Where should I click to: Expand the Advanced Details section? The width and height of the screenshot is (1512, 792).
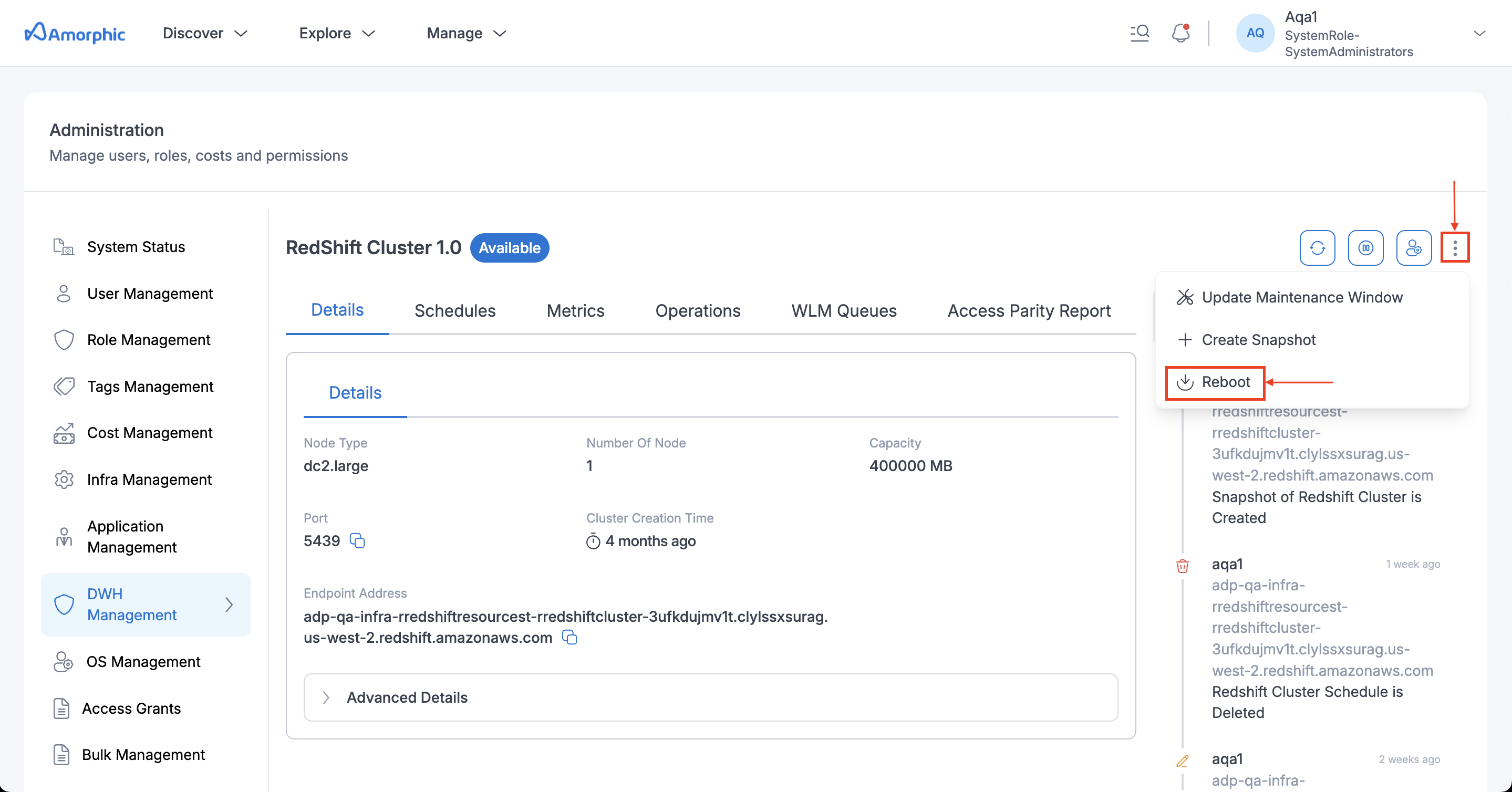(710, 697)
